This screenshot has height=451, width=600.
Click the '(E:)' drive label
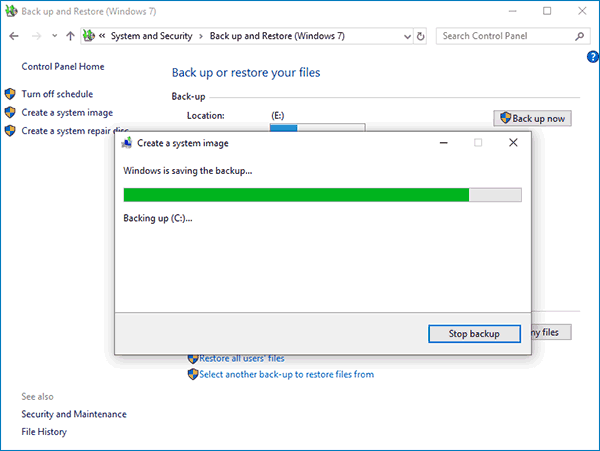(x=278, y=116)
